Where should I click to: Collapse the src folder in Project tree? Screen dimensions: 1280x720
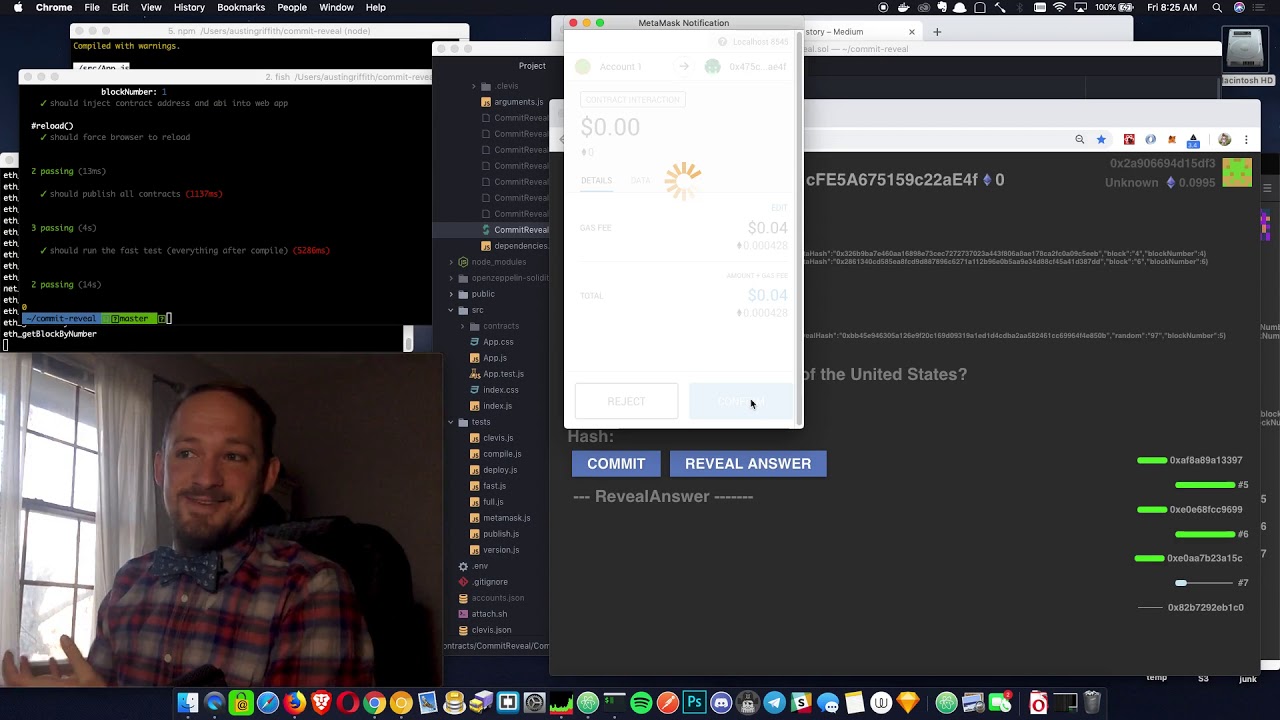coord(450,309)
